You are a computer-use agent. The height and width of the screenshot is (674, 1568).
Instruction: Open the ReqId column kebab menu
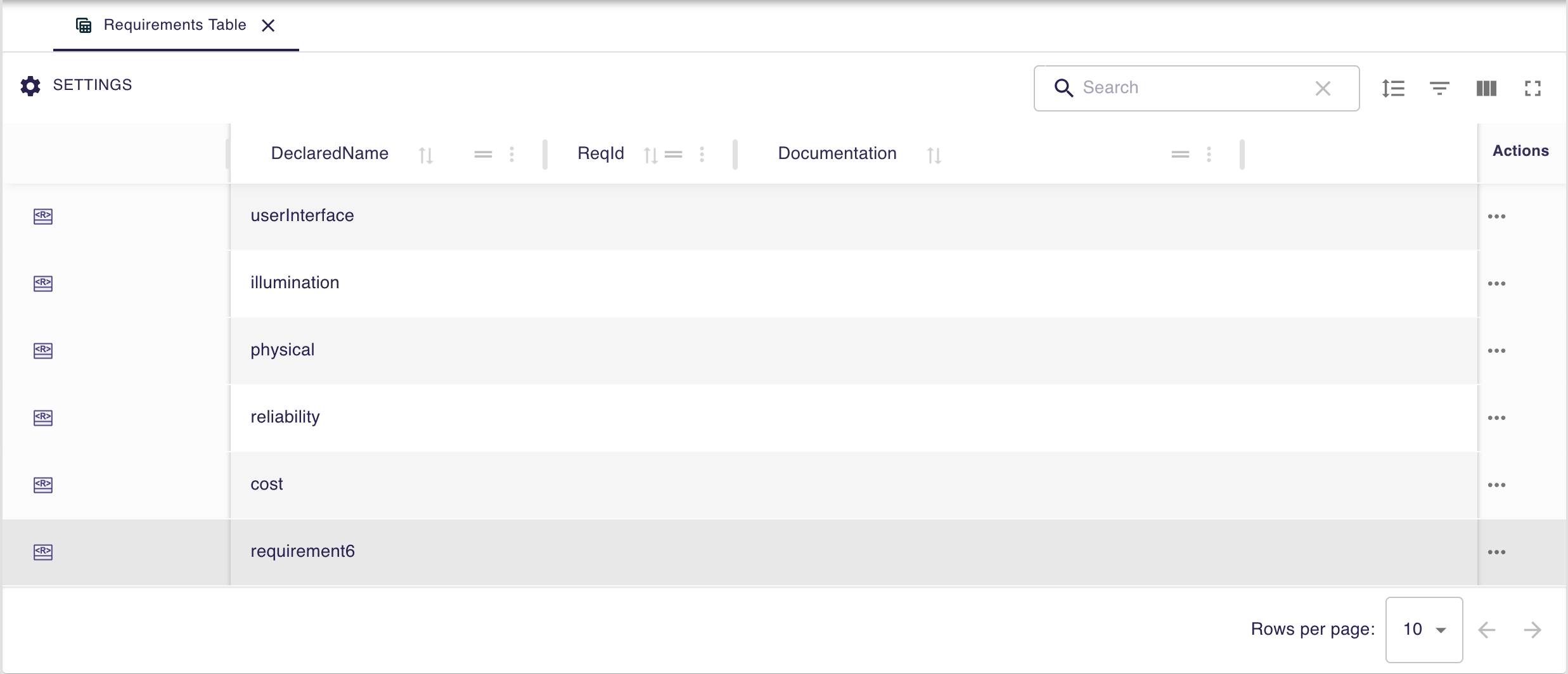click(702, 154)
